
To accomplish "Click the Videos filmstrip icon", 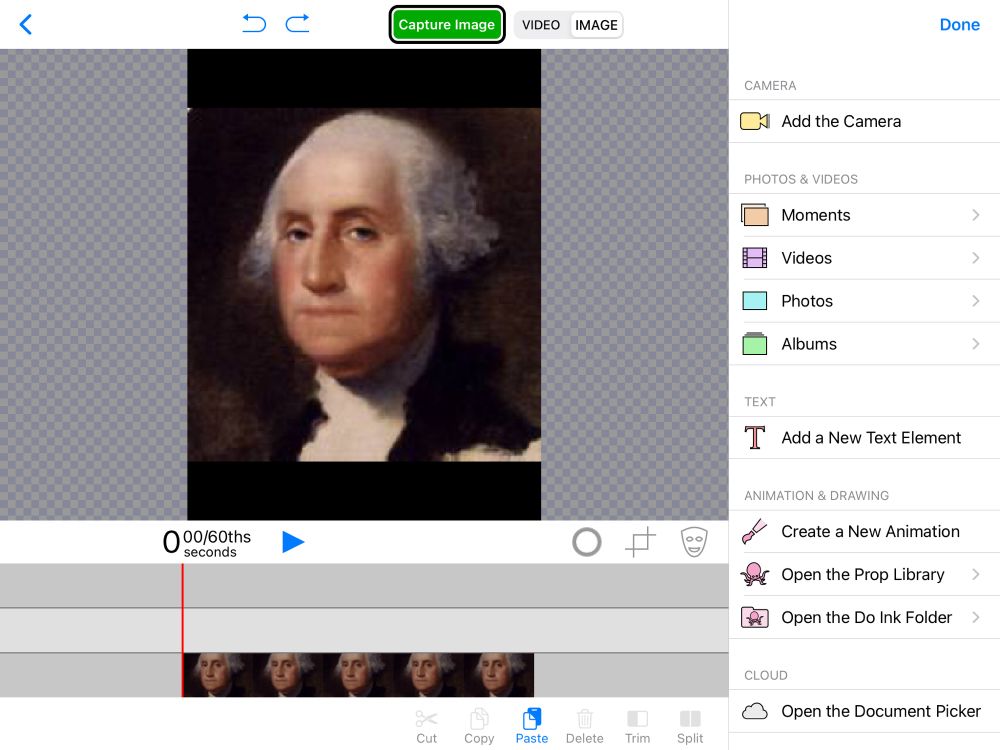I will 754,258.
